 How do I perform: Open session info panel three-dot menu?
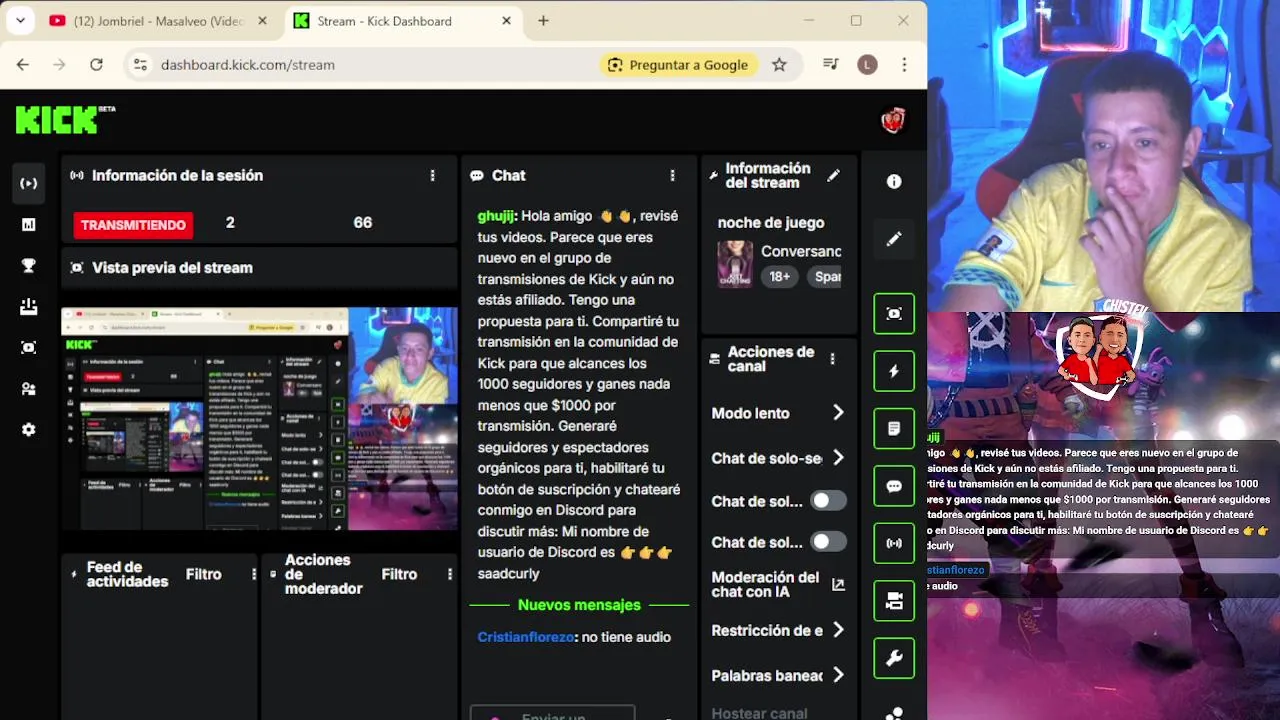[x=433, y=175]
